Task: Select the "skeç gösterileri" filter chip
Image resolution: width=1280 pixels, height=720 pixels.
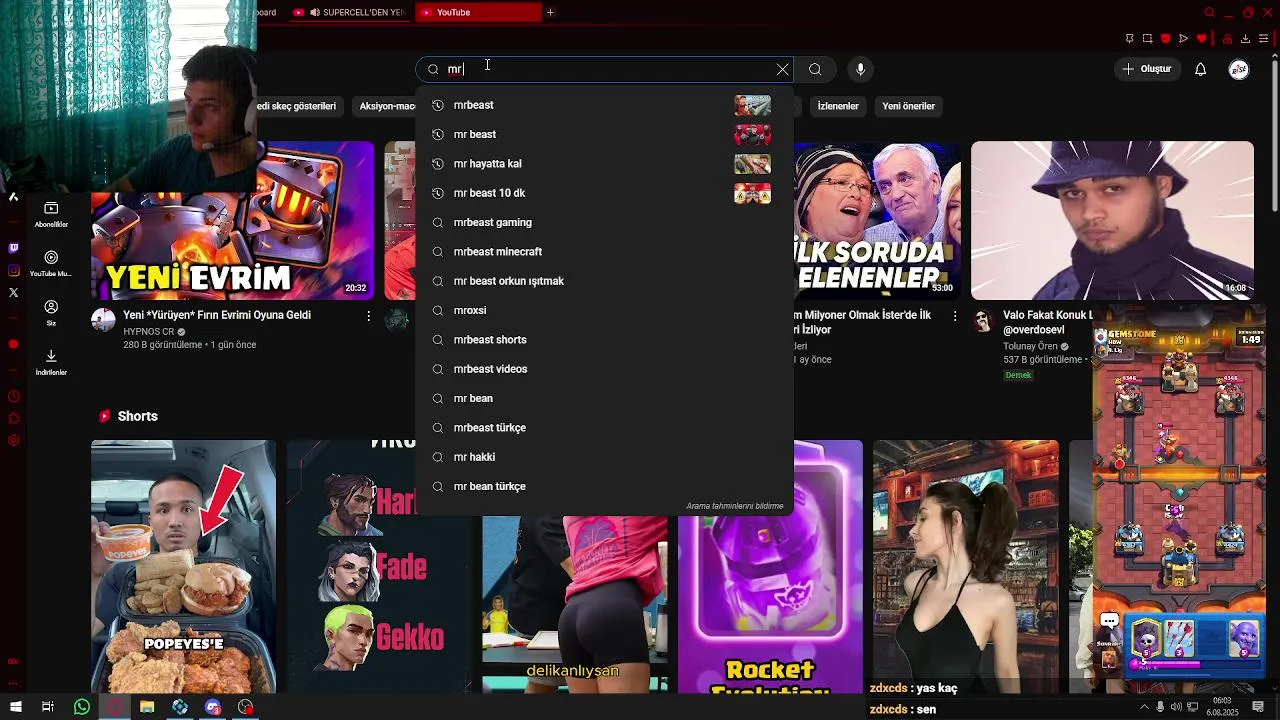Action: click(297, 106)
